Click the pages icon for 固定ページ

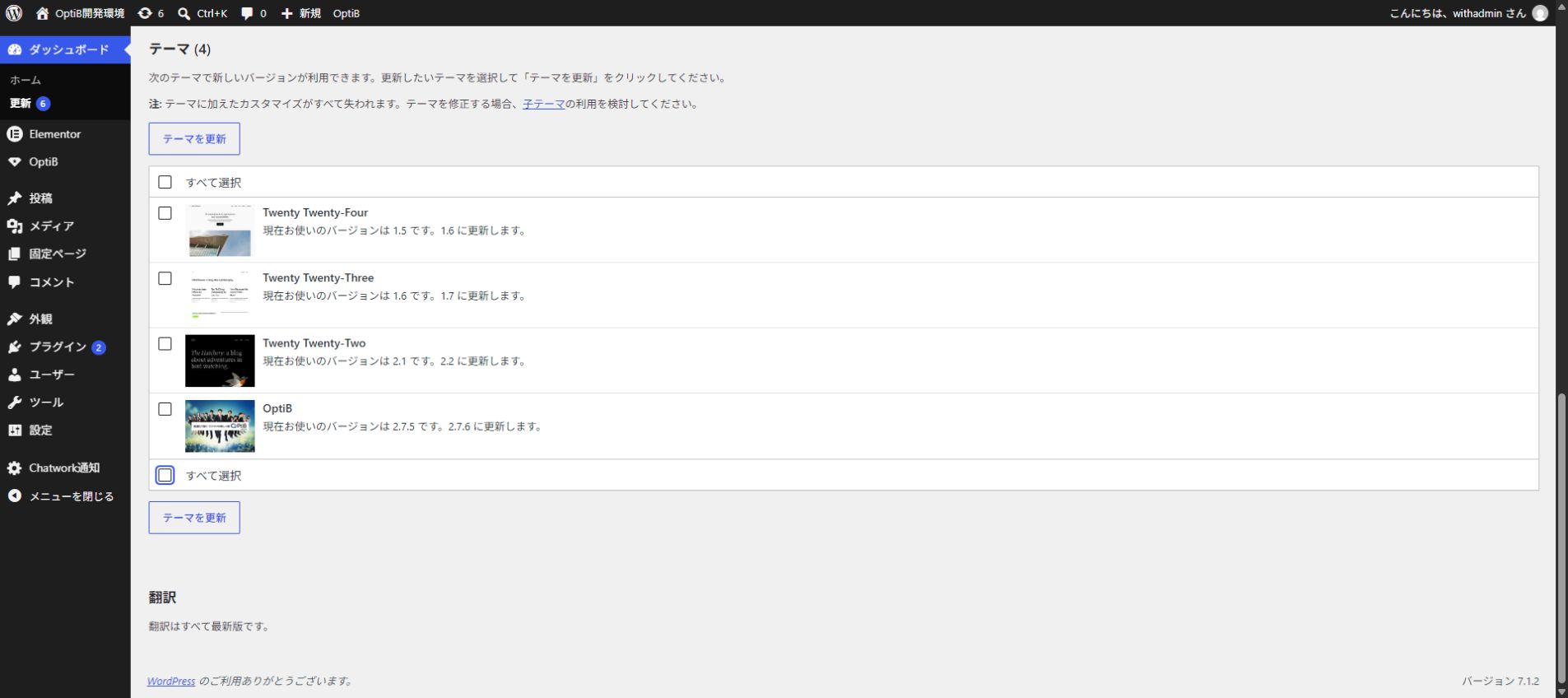coord(14,254)
